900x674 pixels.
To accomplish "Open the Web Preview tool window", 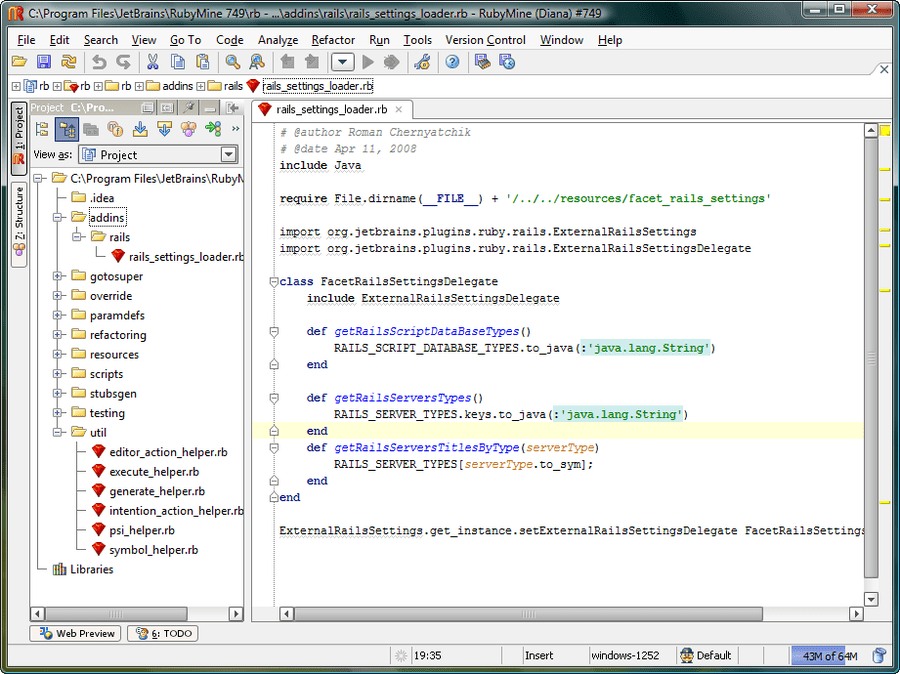I will coord(76,633).
